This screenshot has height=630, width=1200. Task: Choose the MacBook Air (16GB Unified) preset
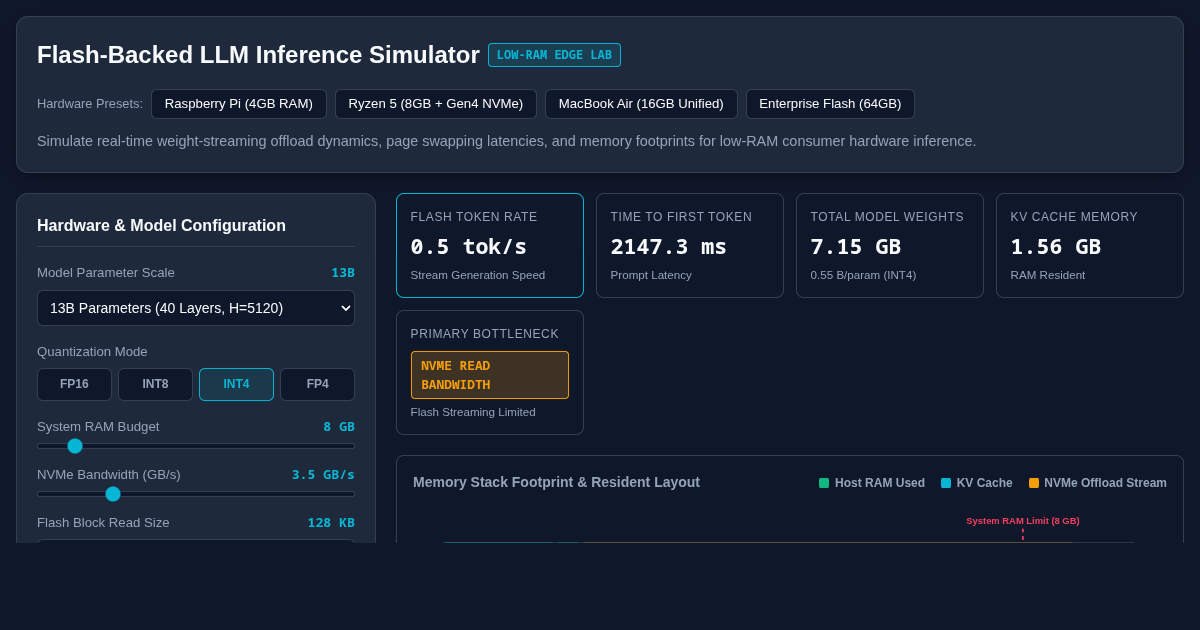pos(641,104)
